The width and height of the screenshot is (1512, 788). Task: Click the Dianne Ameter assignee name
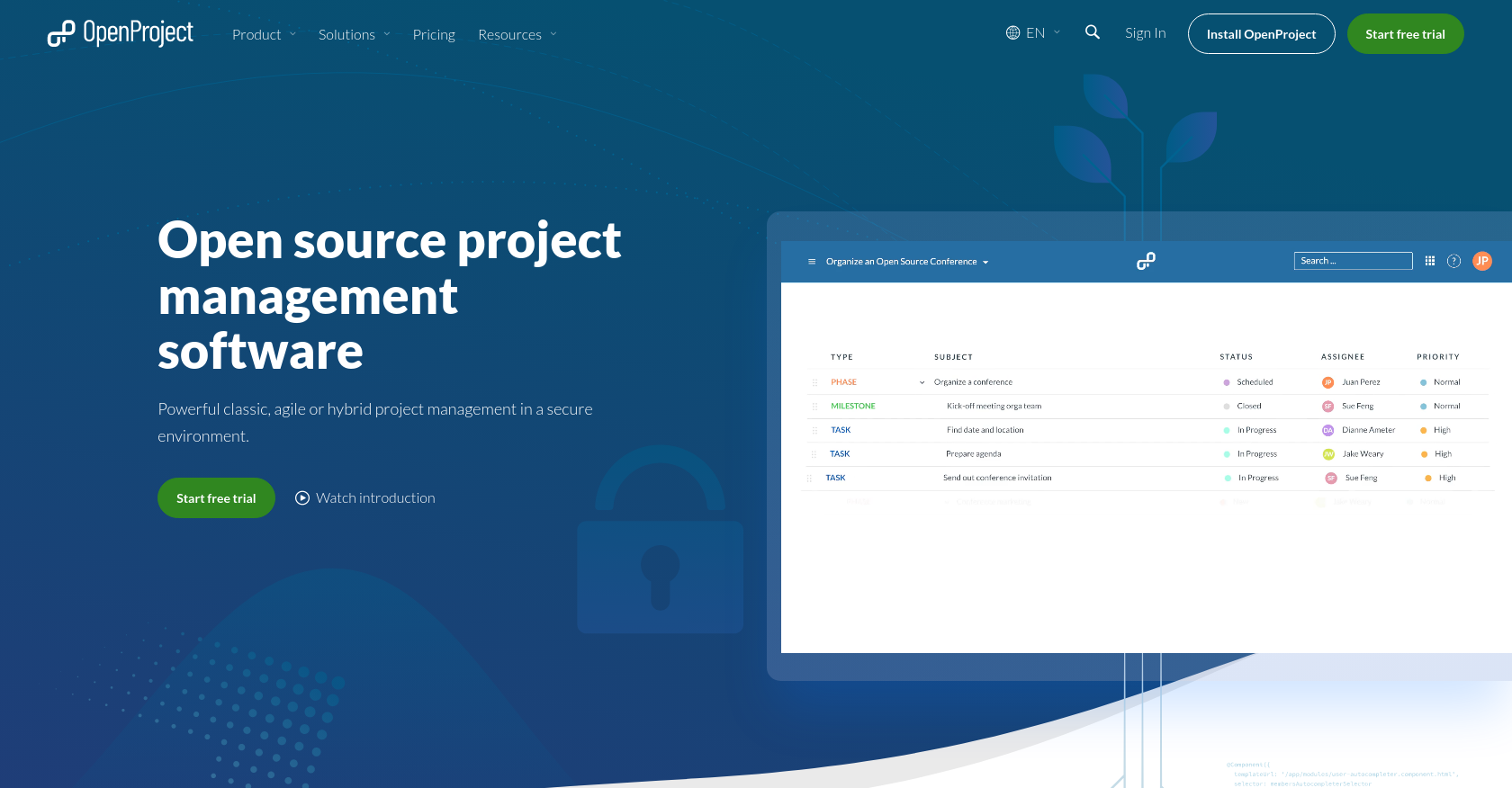pyautogui.click(x=1368, y=430)
